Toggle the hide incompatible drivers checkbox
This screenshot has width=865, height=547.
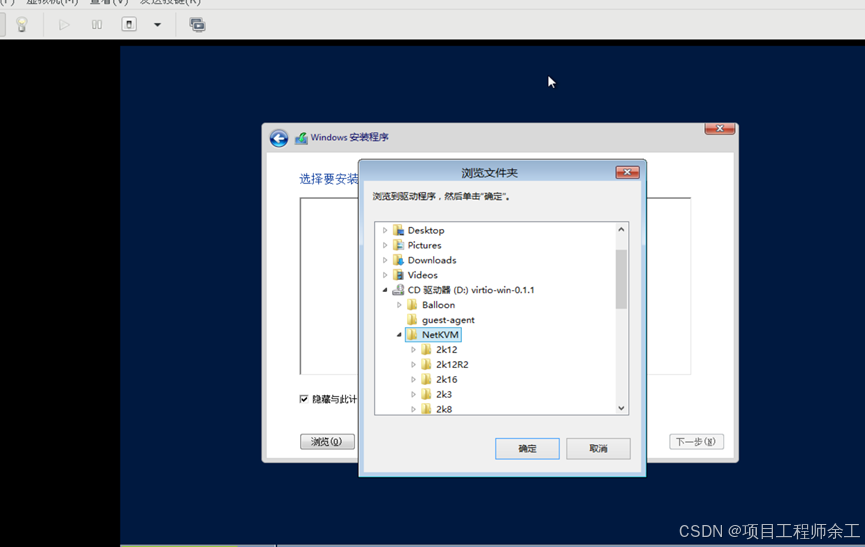304,399
